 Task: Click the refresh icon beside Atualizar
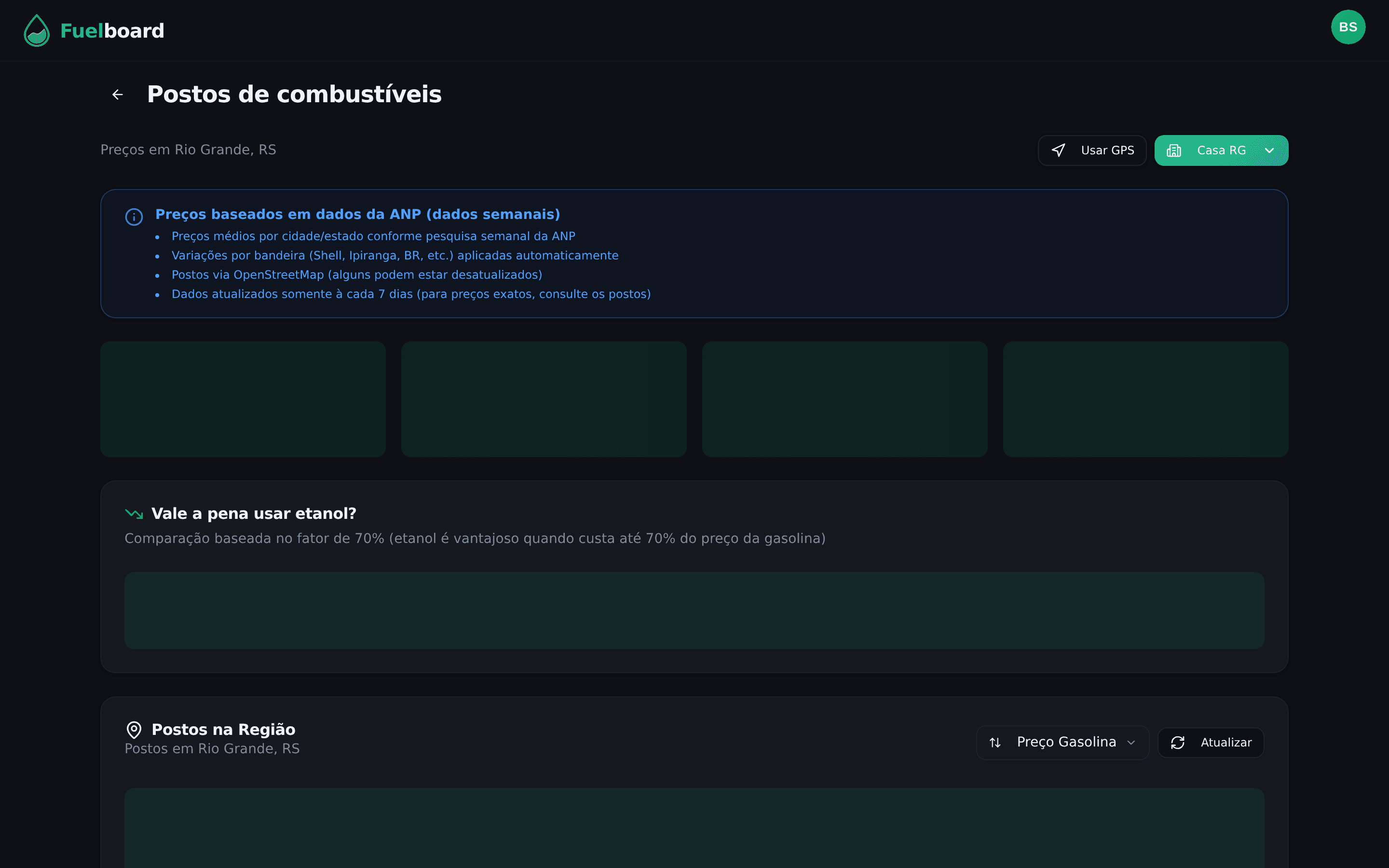pos(1178,742)
